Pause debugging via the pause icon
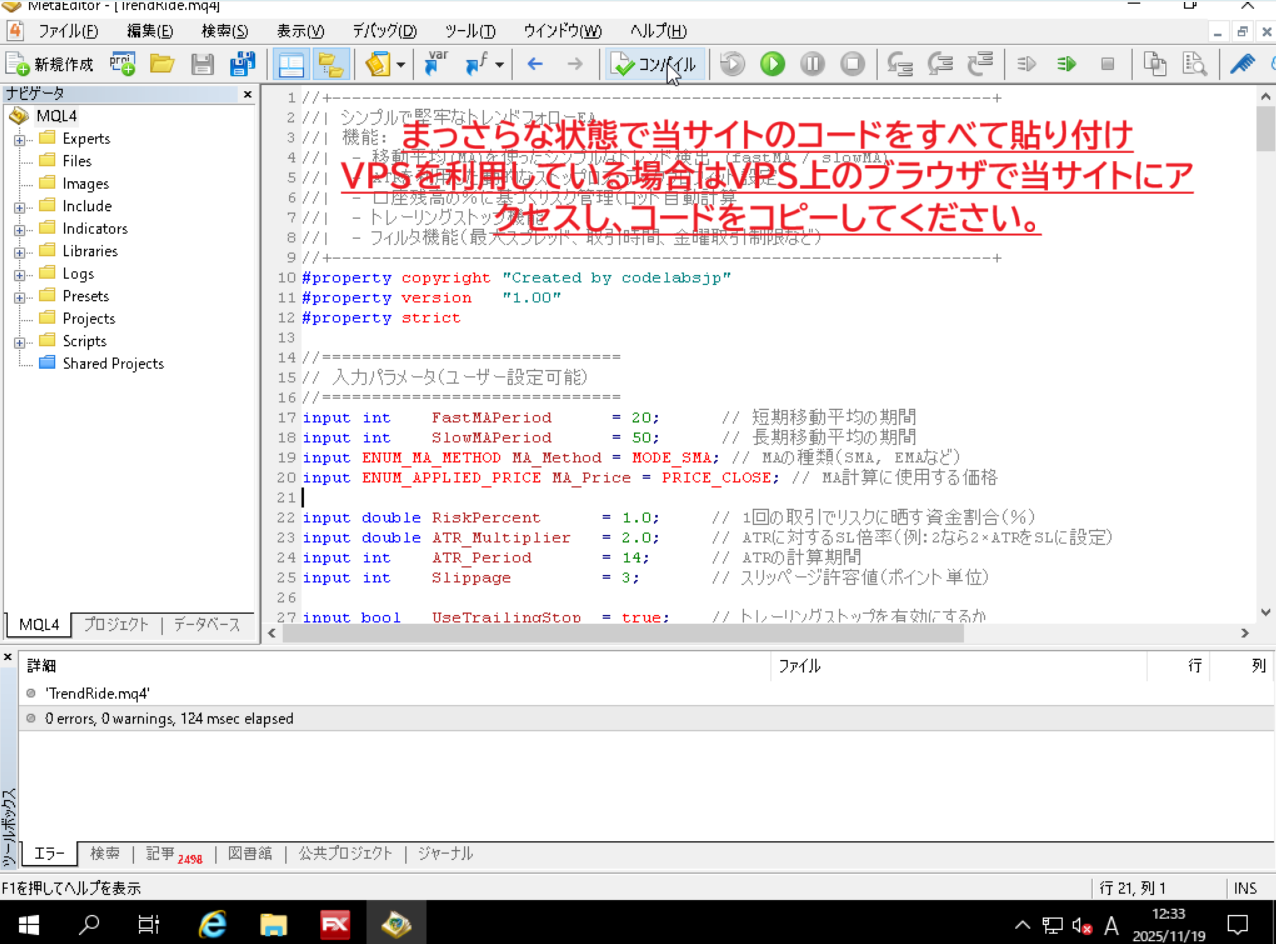The height and width of the screenshot is (944, 1276). pyautogui.click(x=812, y=63)
